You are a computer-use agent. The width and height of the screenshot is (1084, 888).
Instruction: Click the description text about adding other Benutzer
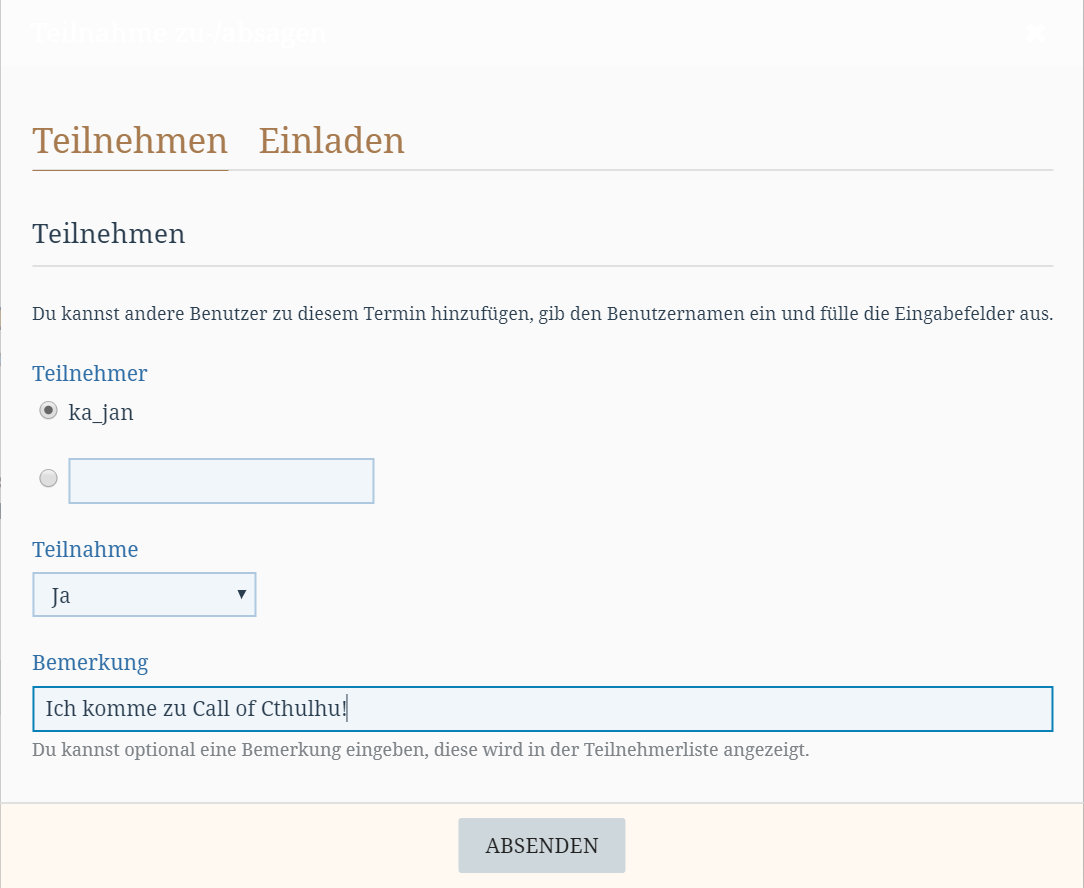point(542,314)
